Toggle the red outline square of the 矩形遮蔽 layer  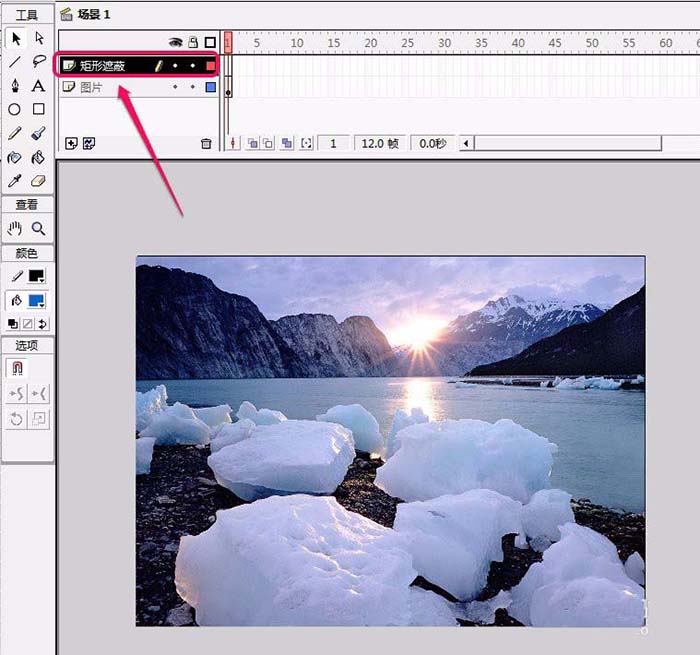pos(211,66)
